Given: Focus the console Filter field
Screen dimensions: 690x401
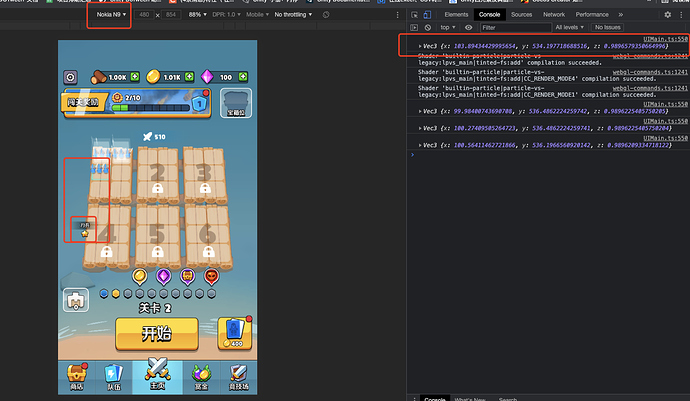Looking at the screenshot, I should [x=516, y=27].
